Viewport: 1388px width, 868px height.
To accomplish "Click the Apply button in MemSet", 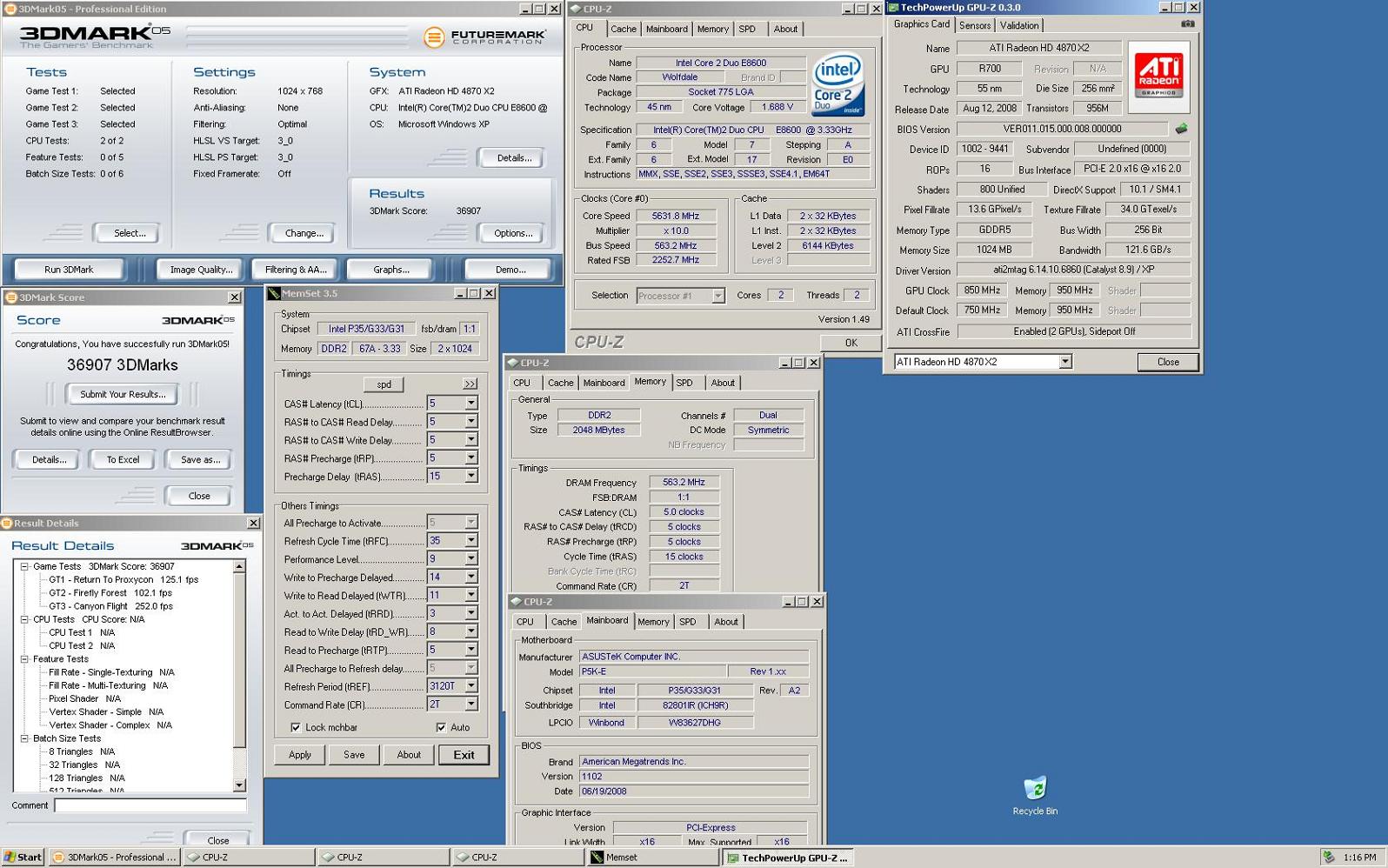I will click(x=300, y=755).
